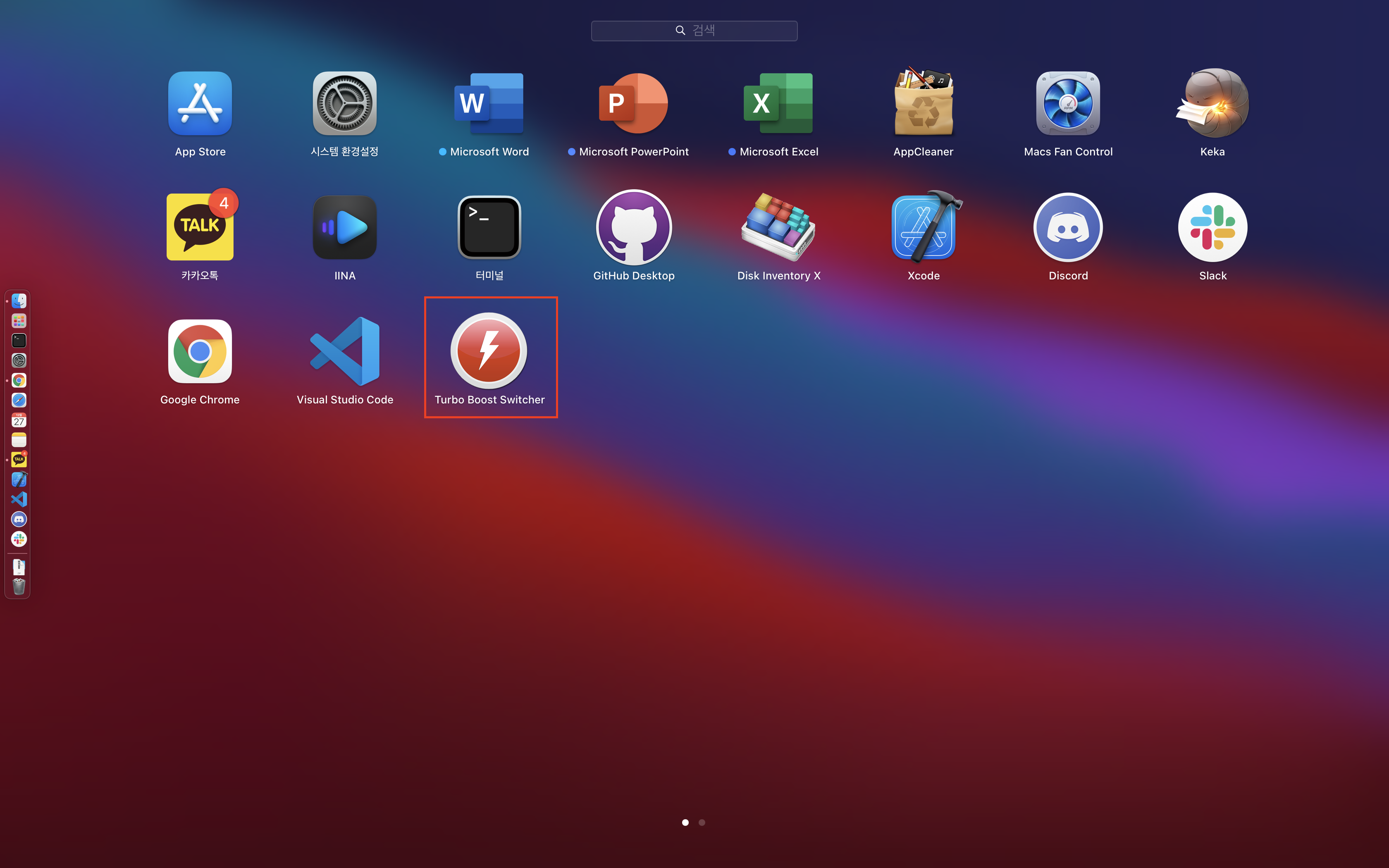The image size is (1389, 868).
Task: Launch Disk Inventory X
Action: pyautogui.click(x=778, y=228)
